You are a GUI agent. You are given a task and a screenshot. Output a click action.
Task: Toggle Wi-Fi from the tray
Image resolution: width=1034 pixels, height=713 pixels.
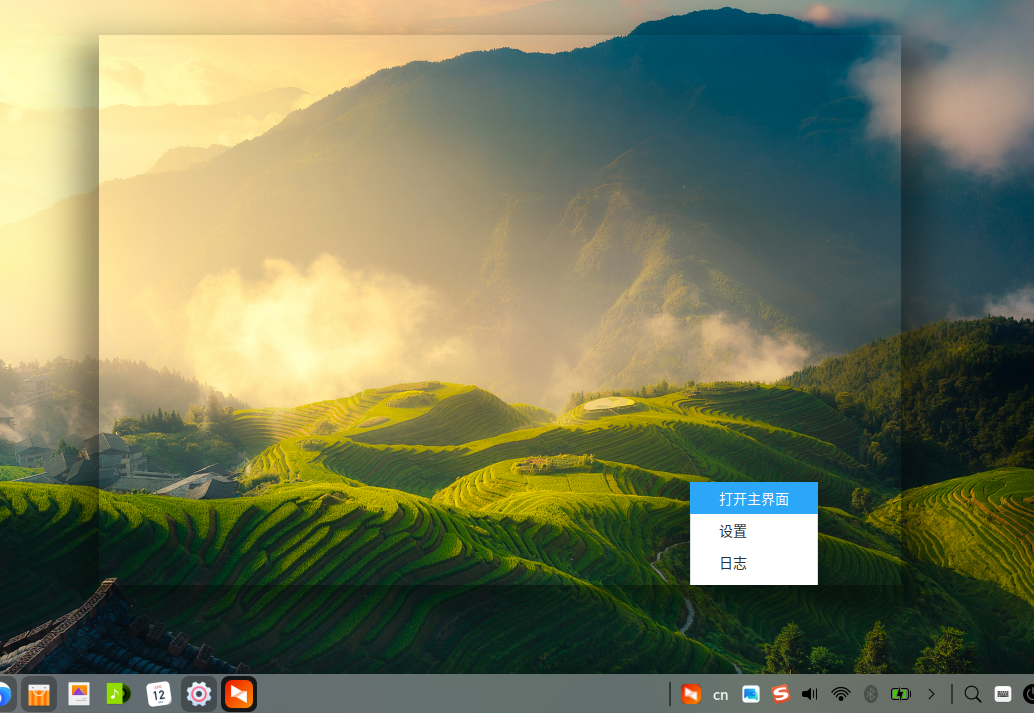(x=840, y=693)
